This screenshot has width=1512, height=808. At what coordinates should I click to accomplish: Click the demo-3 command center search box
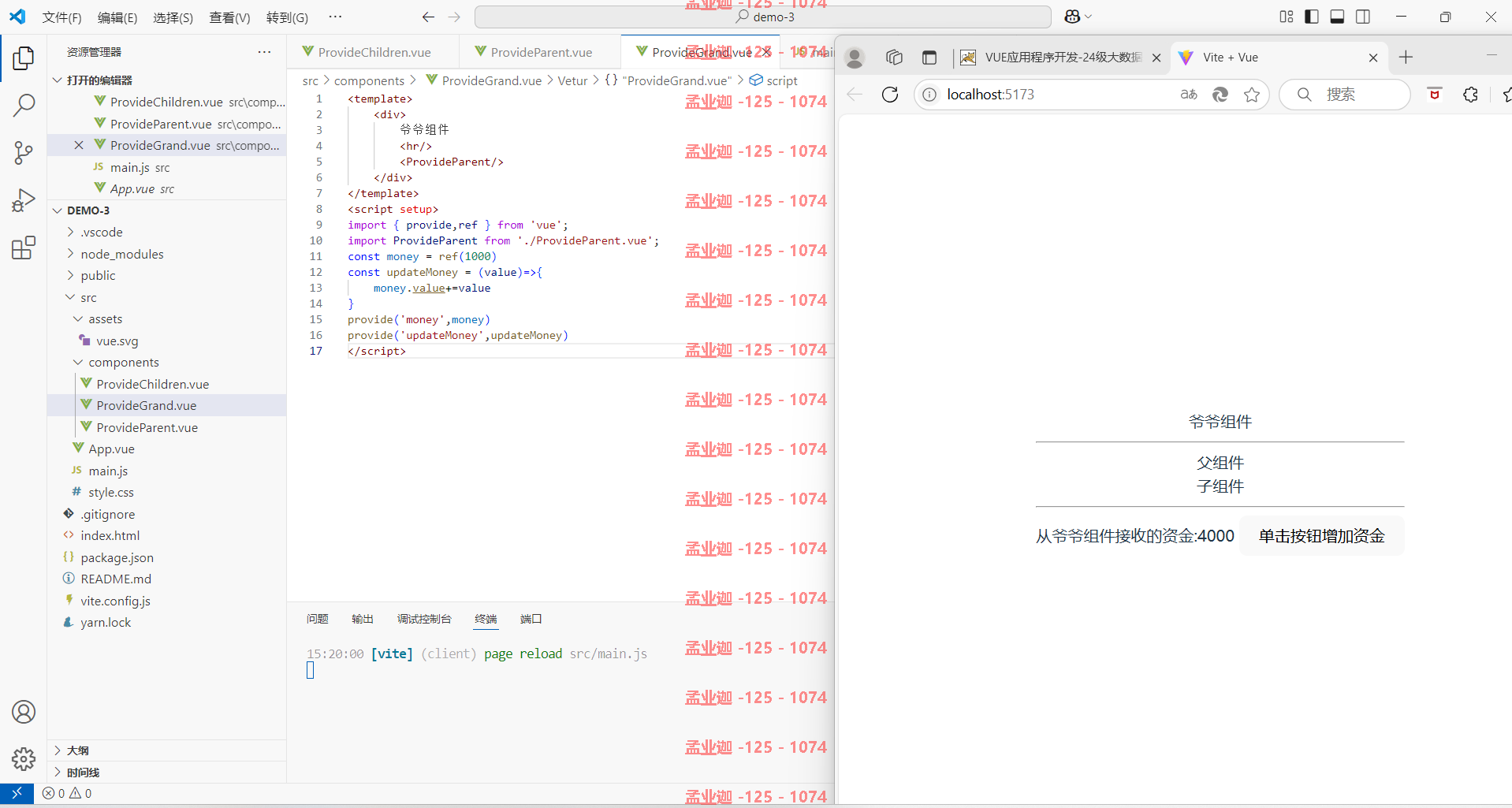(x=763, y=17)
